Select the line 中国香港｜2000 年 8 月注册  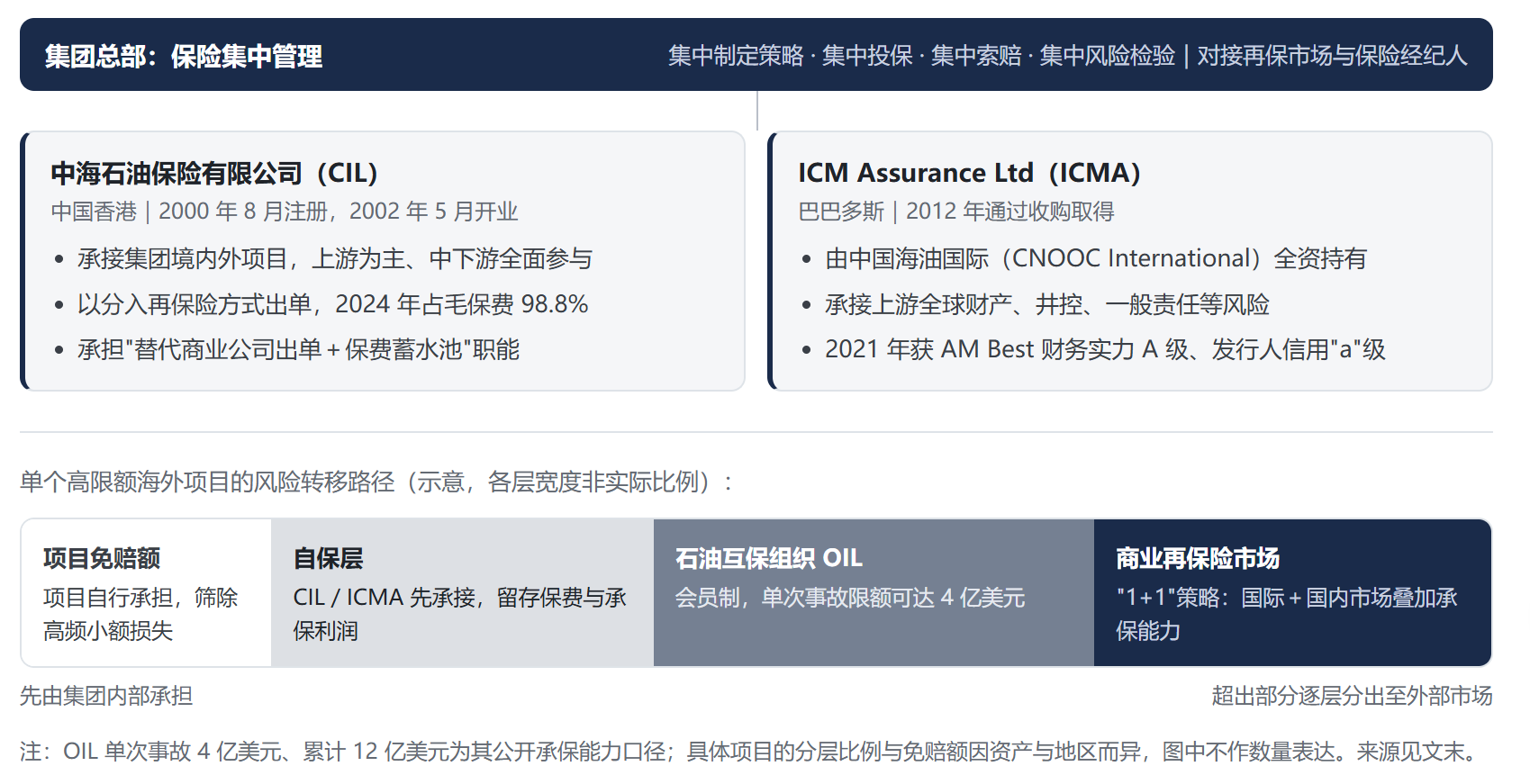(285, 212)
